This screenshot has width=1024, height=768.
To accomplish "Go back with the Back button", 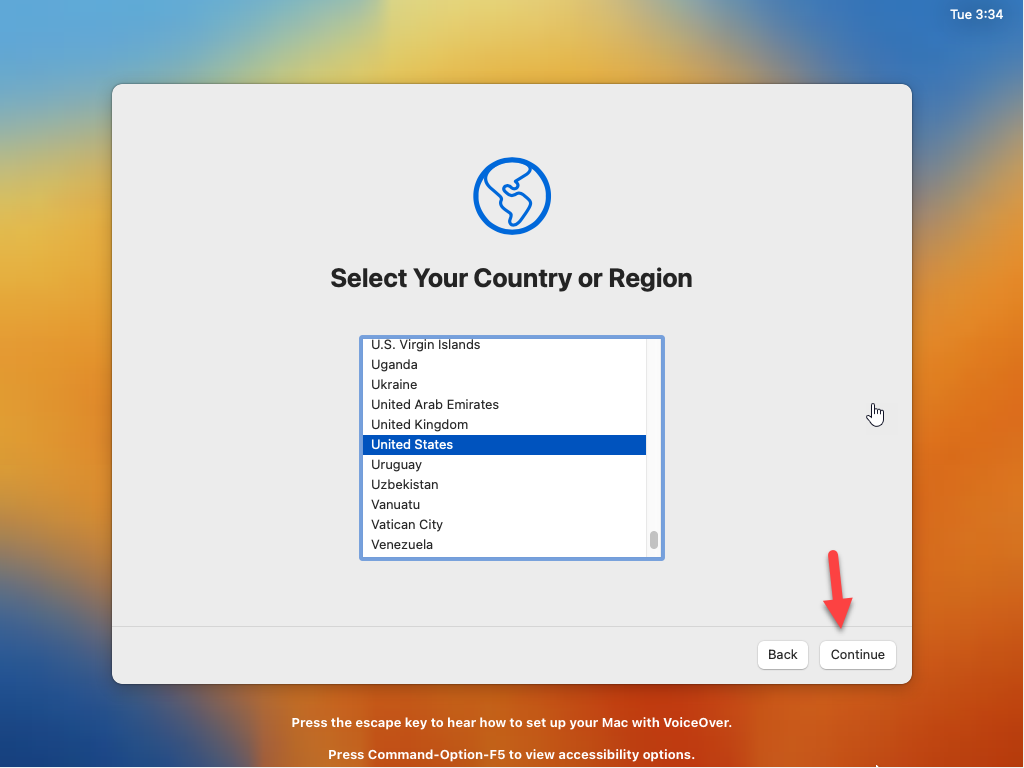I will tap(782, 654).
